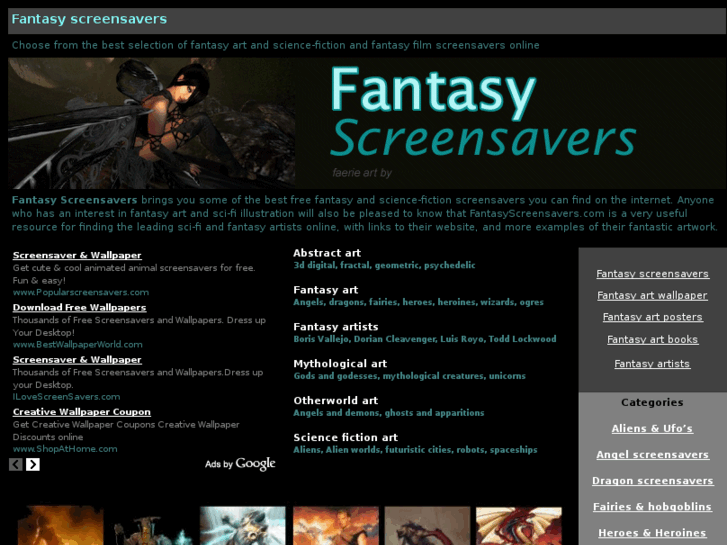Screen dimensions: 727x545
Task: Go to Fantasy screensavers in sidebar menu
Action: [652, 274]
